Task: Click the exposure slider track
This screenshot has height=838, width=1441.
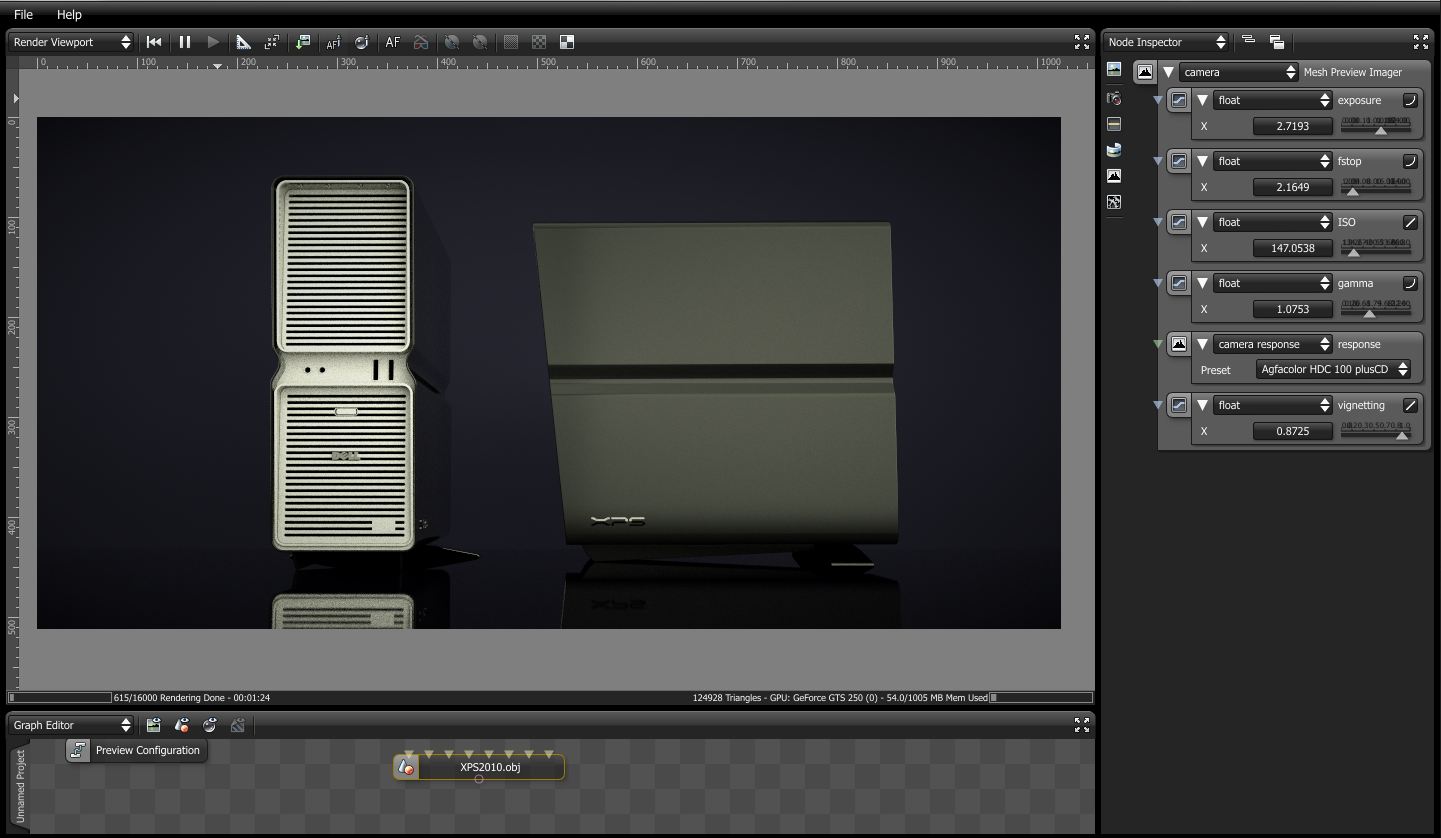Action: [1377, 126]
